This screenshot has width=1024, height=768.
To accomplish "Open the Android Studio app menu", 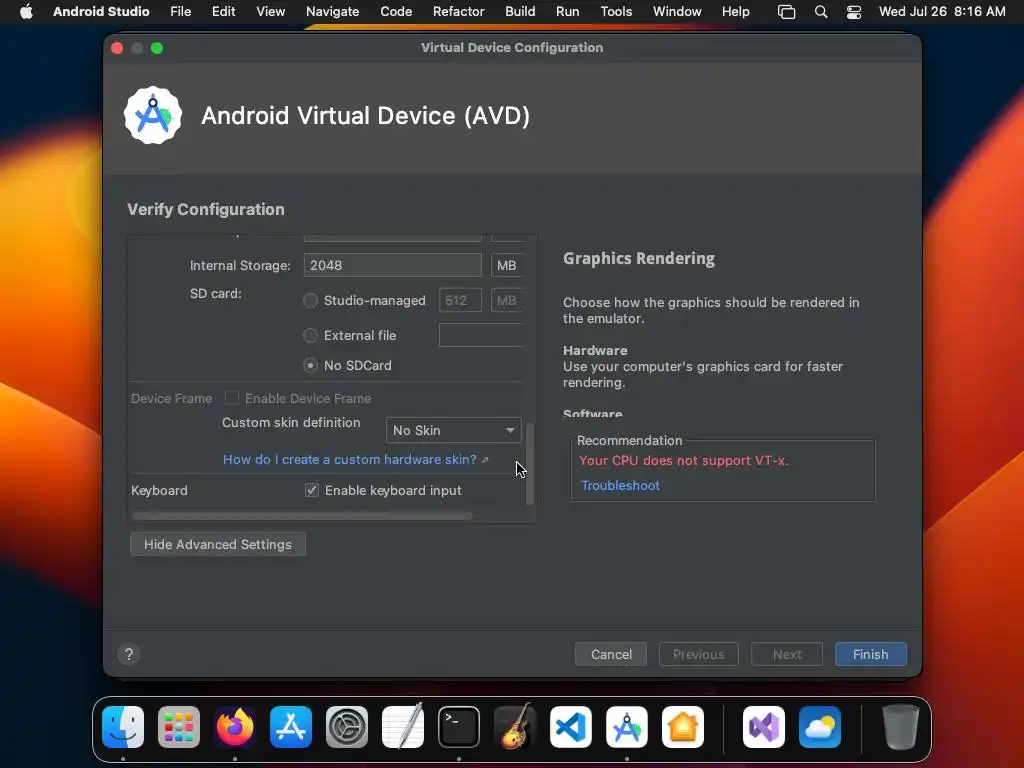I will 101,11.
